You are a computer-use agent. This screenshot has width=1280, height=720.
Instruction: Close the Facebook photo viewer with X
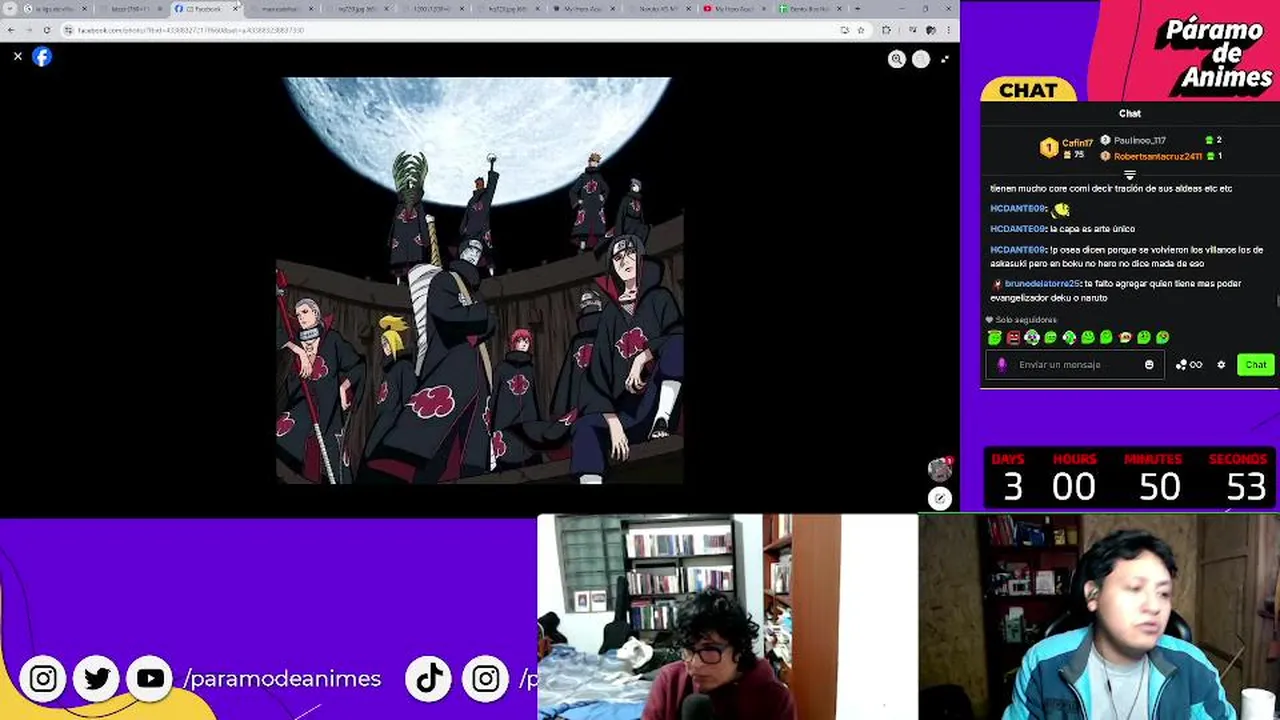(x=17, y=57)
